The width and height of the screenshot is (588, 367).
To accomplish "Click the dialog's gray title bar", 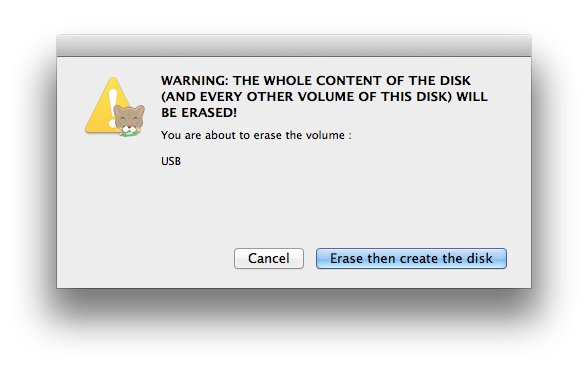I will [x=294, y=46].
